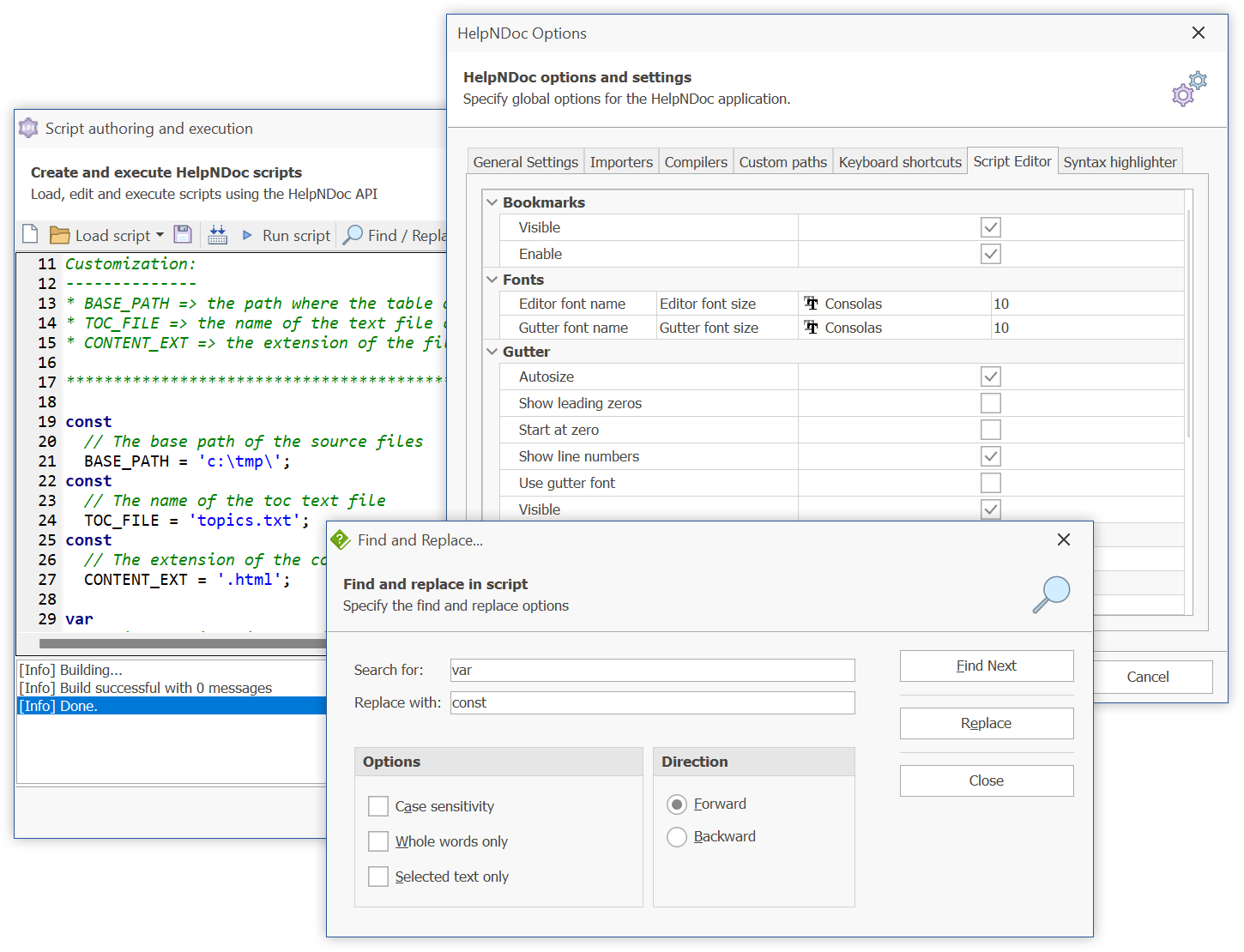Enable Show leading zeros option
1244x952 pixels.
click(x=991, y=403)
